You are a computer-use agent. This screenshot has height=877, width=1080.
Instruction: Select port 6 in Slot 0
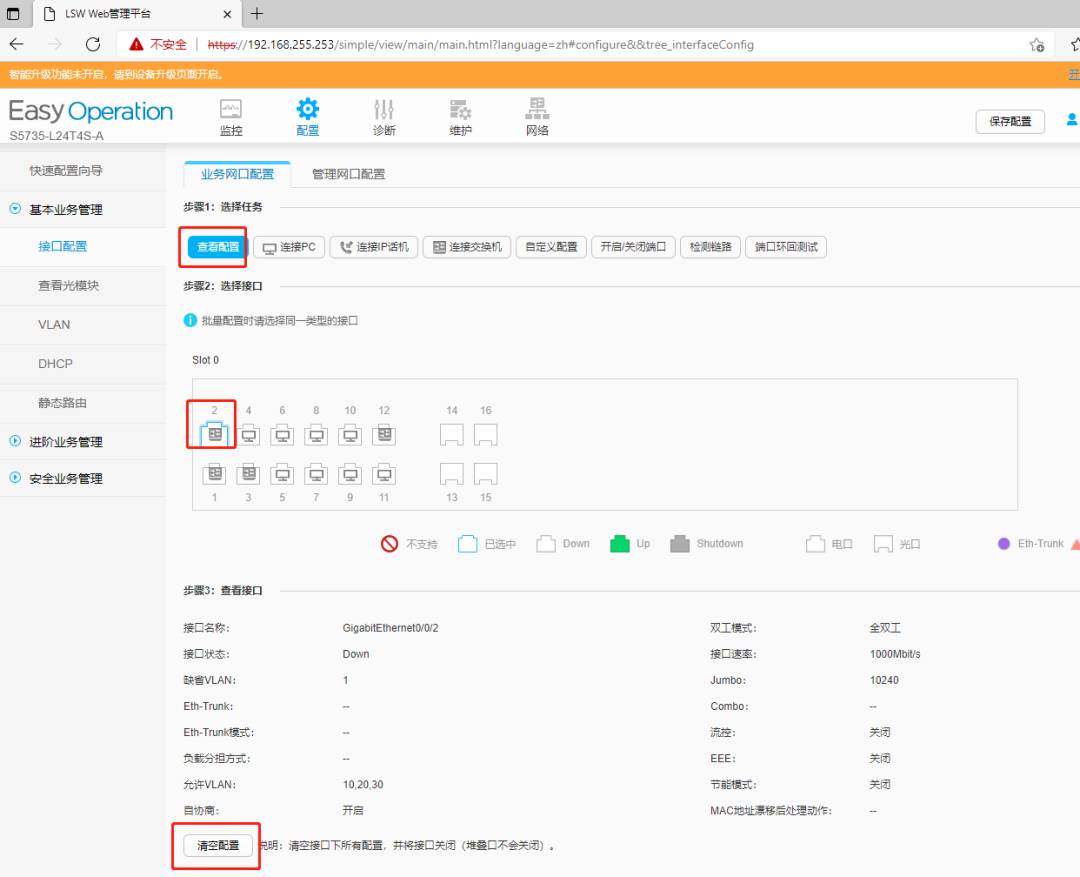pos(282,435)
